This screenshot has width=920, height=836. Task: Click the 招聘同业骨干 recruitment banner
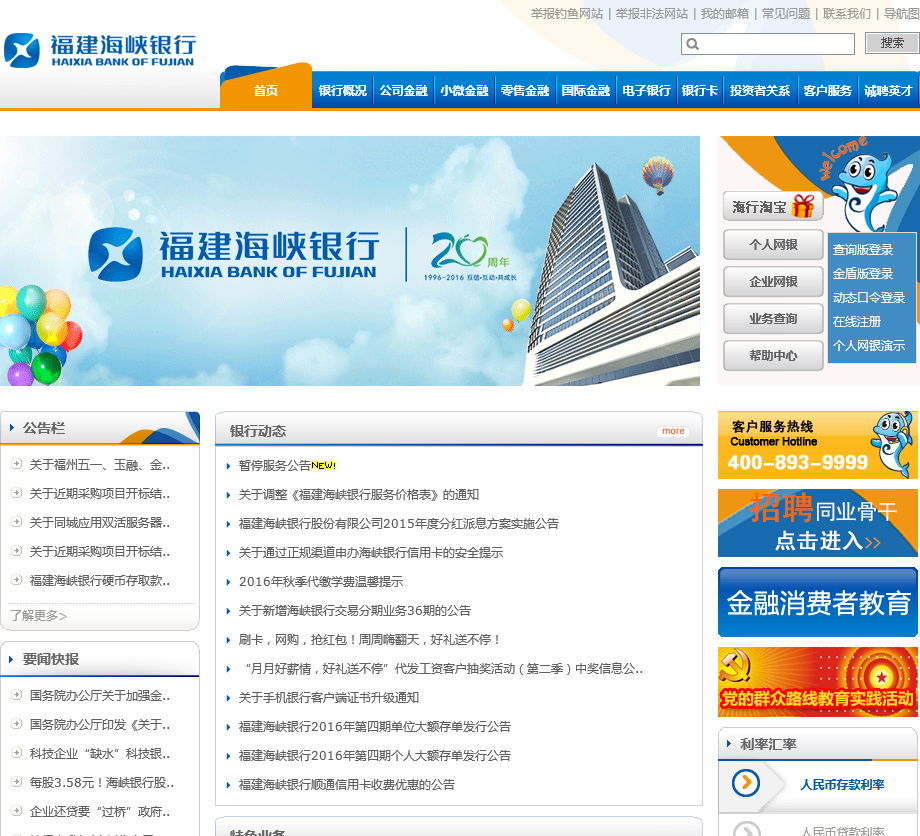pyautogui.click(x=817, y=523)
